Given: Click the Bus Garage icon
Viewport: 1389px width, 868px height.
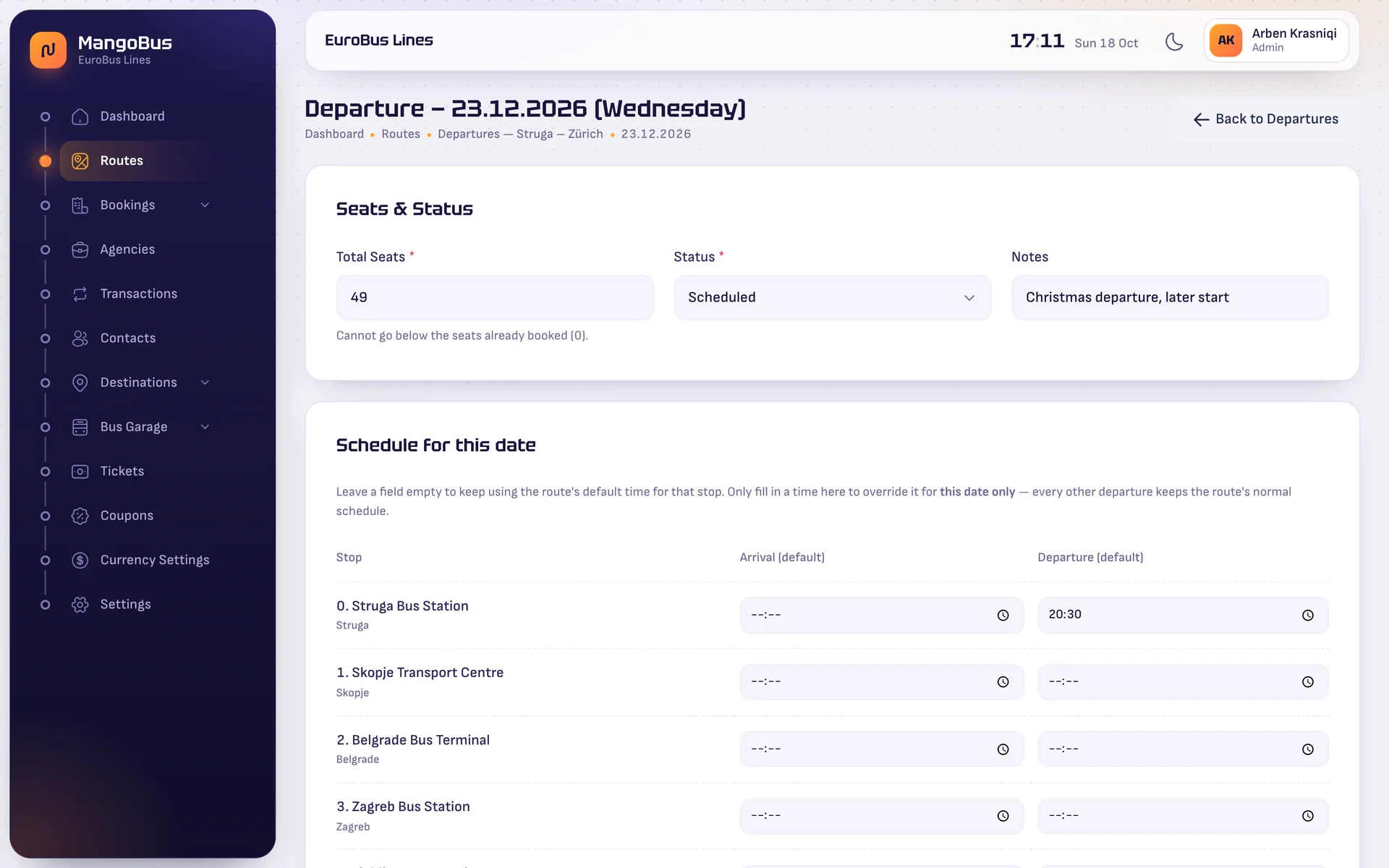Looking at the screenshot, I should click(x=80, y=427).
